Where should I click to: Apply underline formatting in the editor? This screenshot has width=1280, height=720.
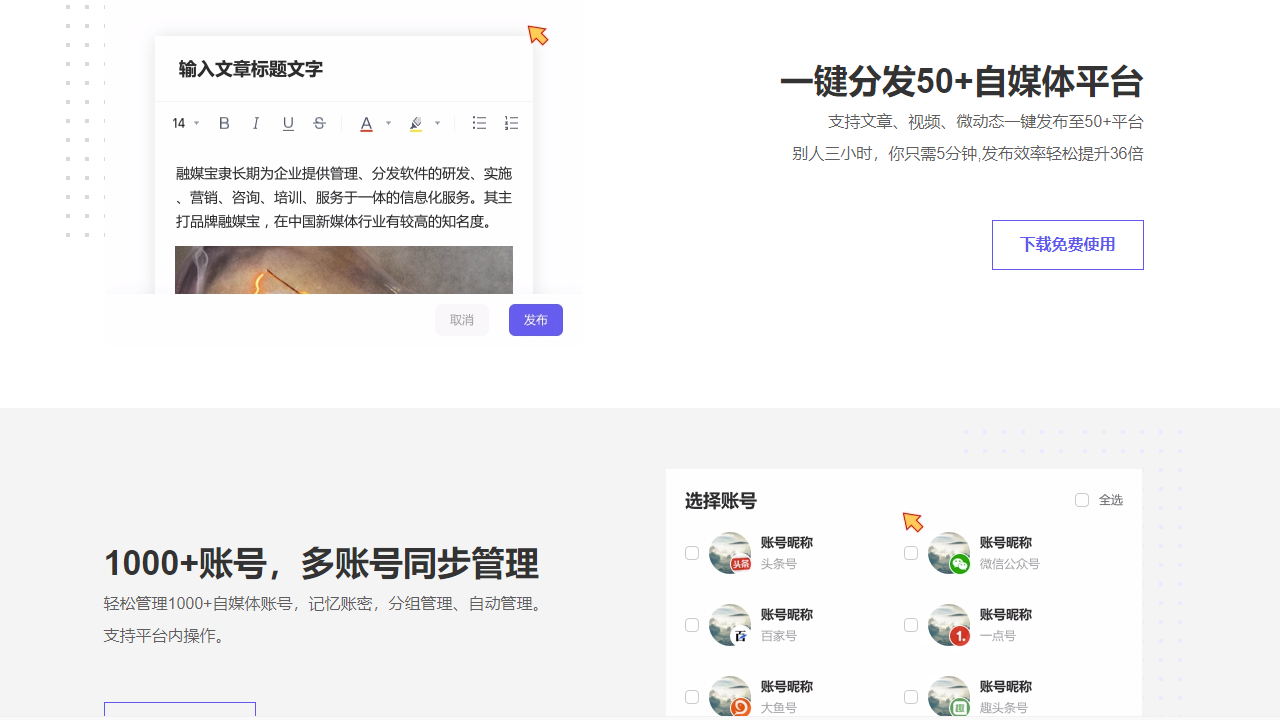(288, 123)
